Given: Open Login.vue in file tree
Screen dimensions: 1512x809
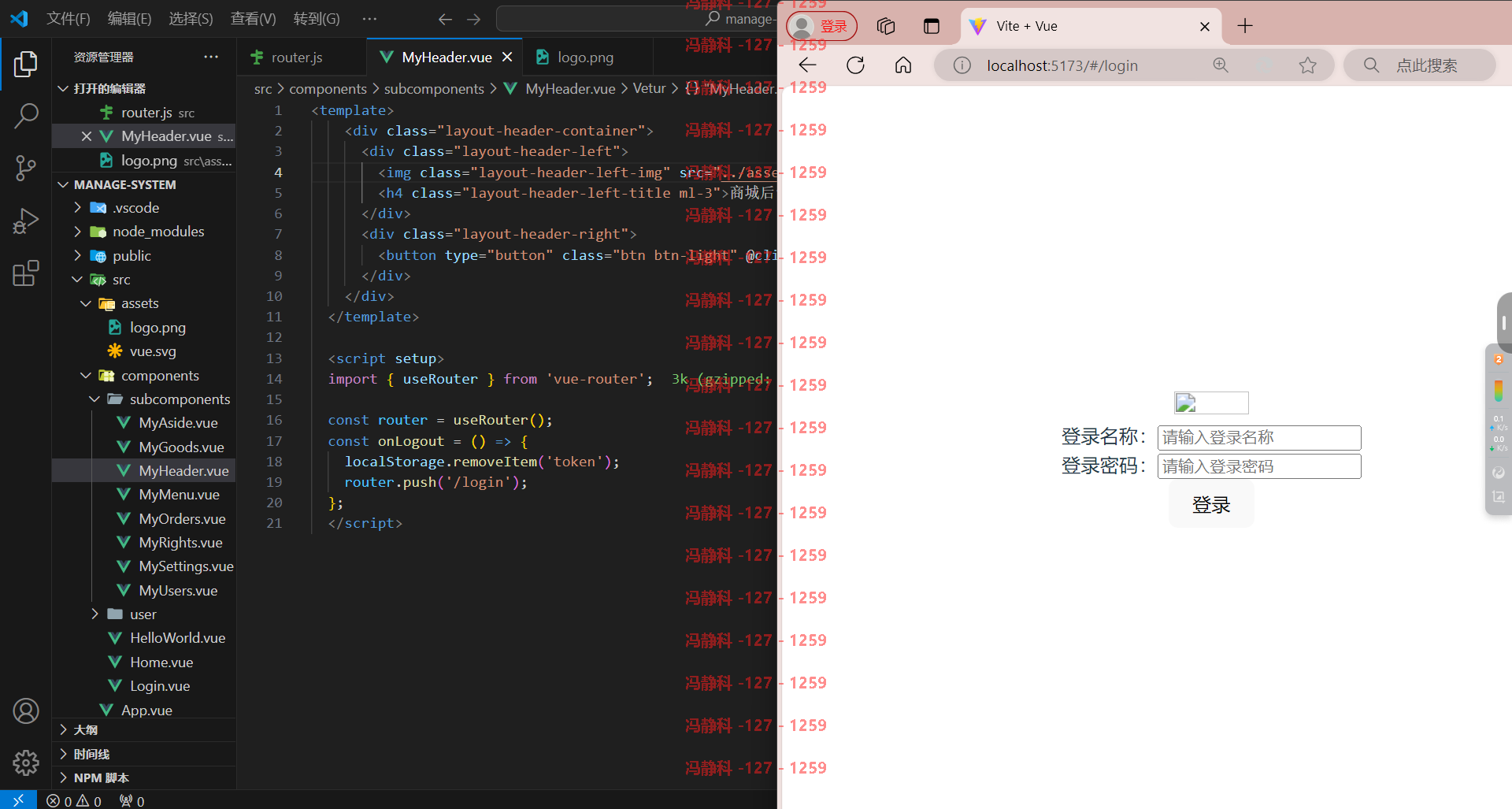Looking at the screenshot, I should (x=160, y=686).
